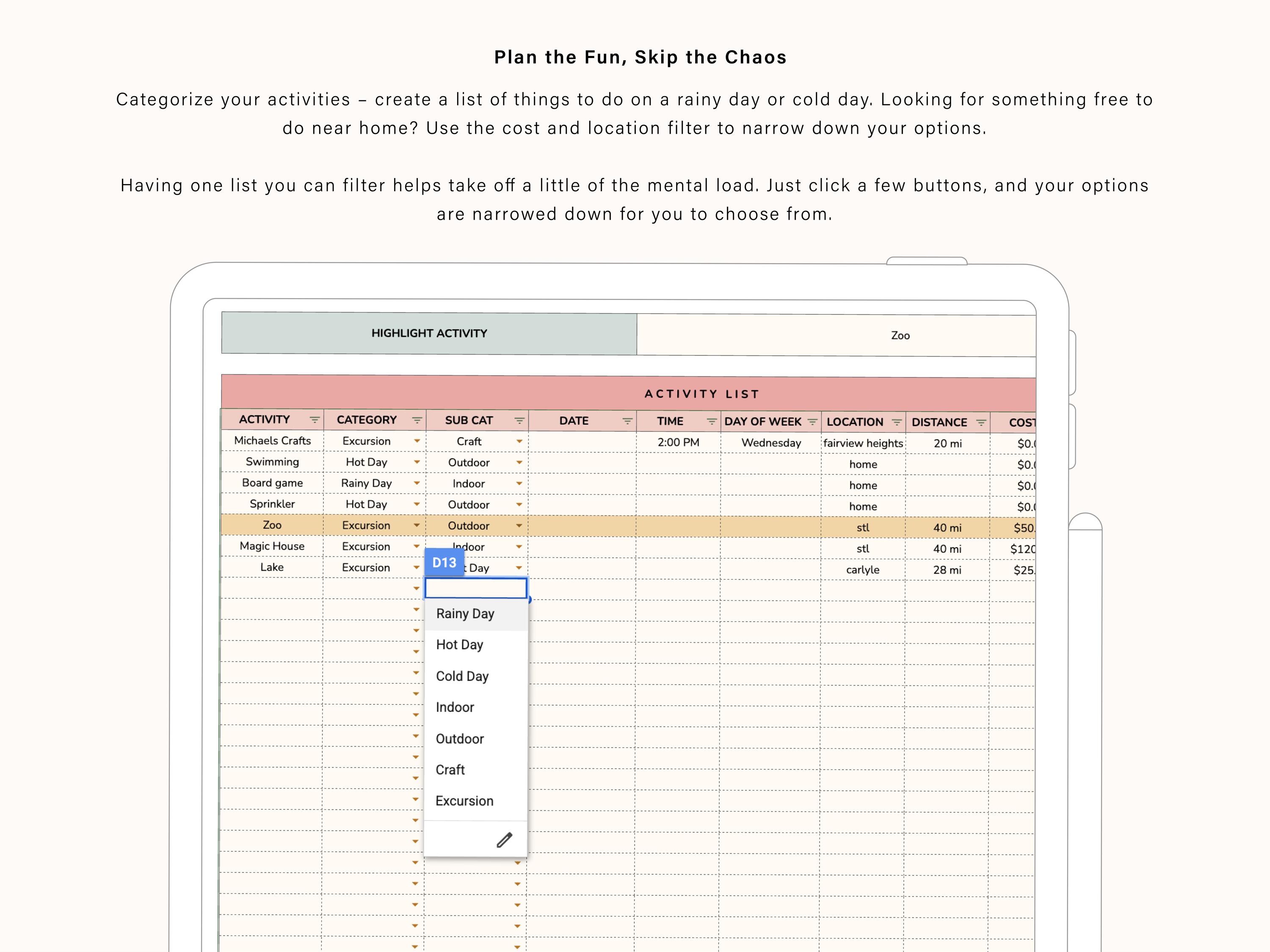Open the LOCATION column filter icon
The image size is (1270, 952).
tap(896, 423)
